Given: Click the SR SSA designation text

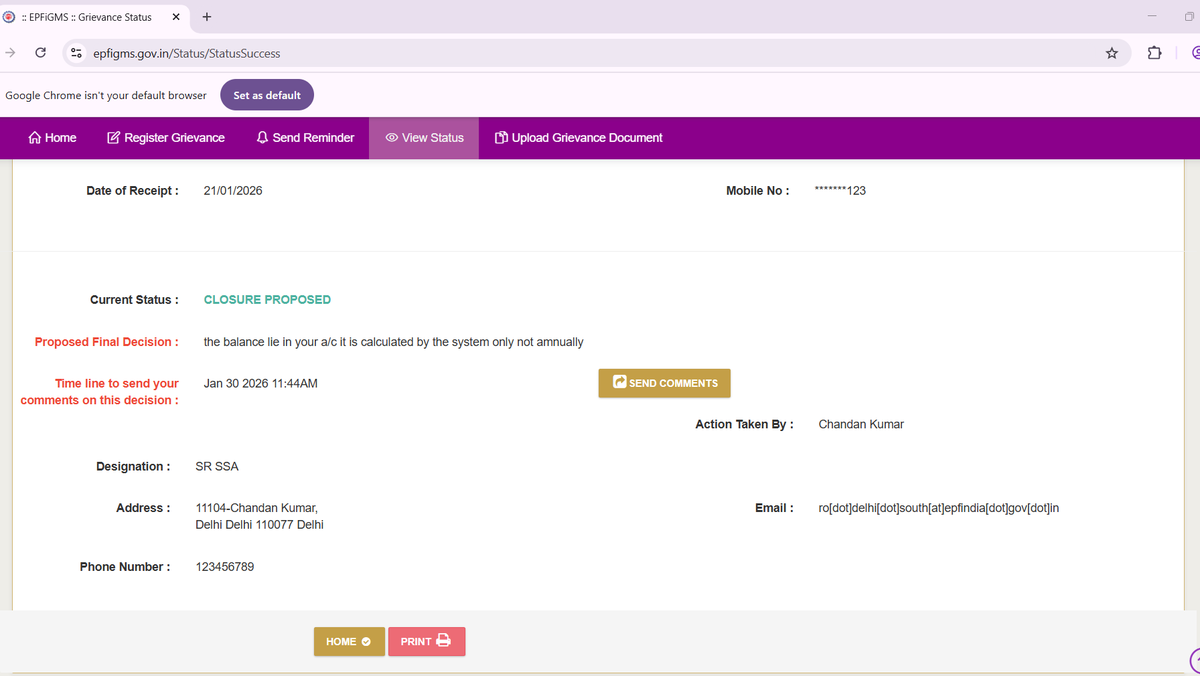Looking at the screenshot, I should (x=217, y=467).
